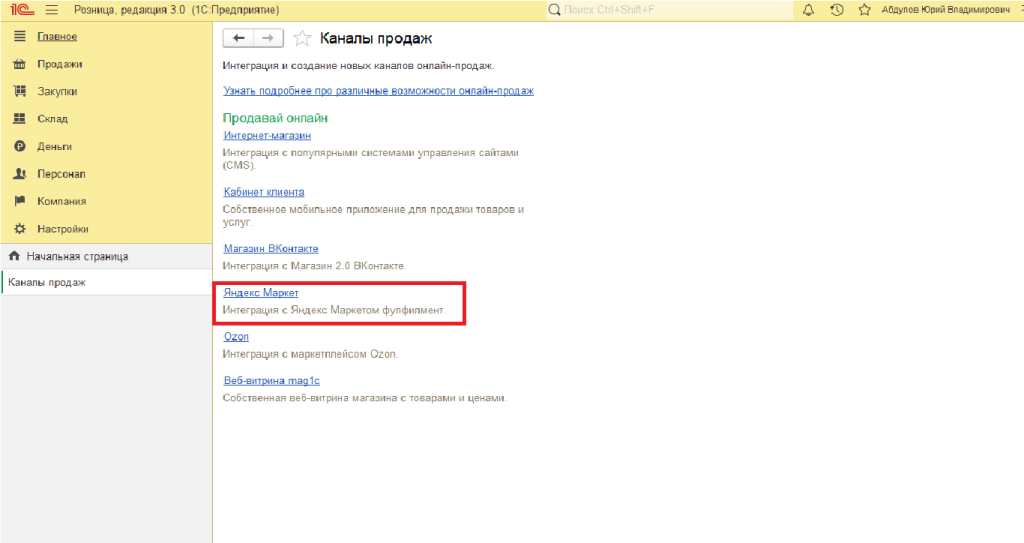Open favorites star icon in top bar

pos(865,10)
